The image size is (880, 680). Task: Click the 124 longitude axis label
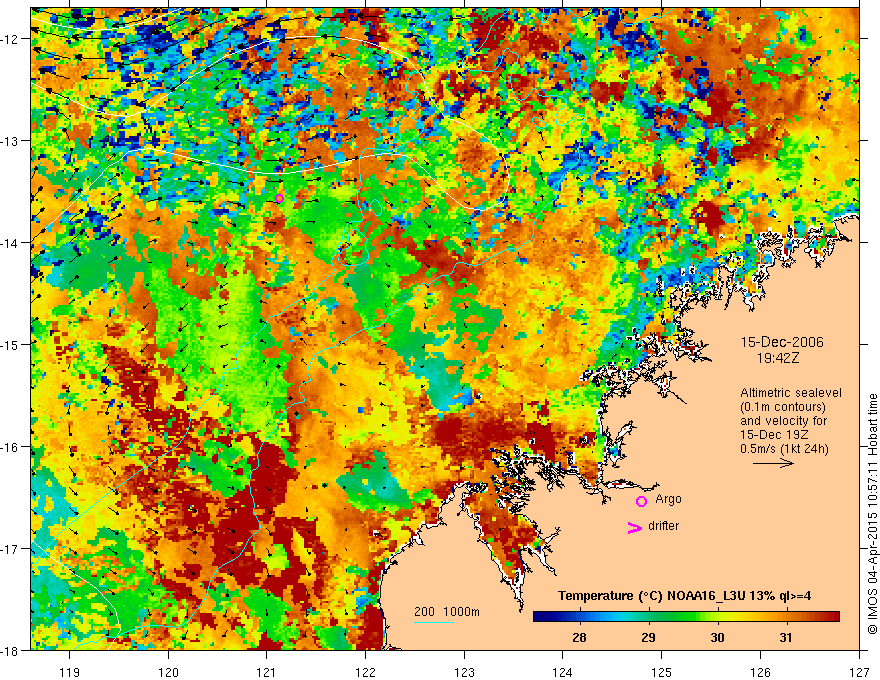(x=562, y=672)
